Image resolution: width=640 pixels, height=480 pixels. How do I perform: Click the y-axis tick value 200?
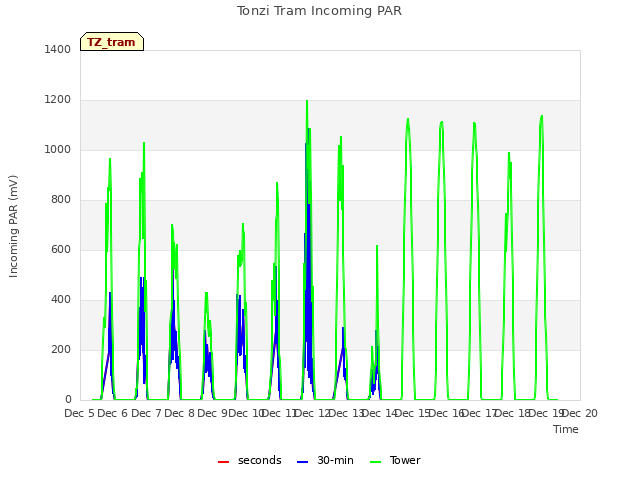tap(61, 349)
